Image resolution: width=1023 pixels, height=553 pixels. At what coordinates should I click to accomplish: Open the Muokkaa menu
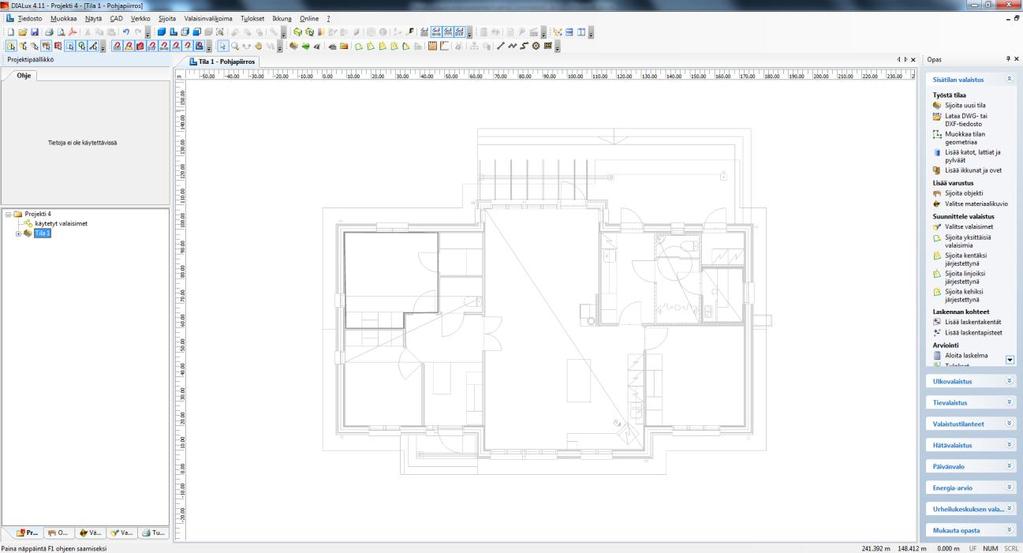[63, 19]
